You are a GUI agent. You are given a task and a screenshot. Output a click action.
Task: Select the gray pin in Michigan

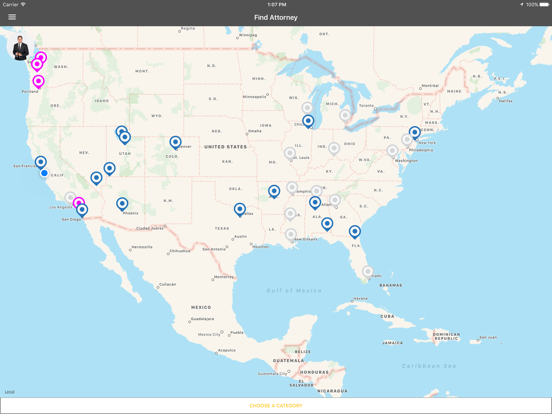pyautogui.click(x=345, y=116)
